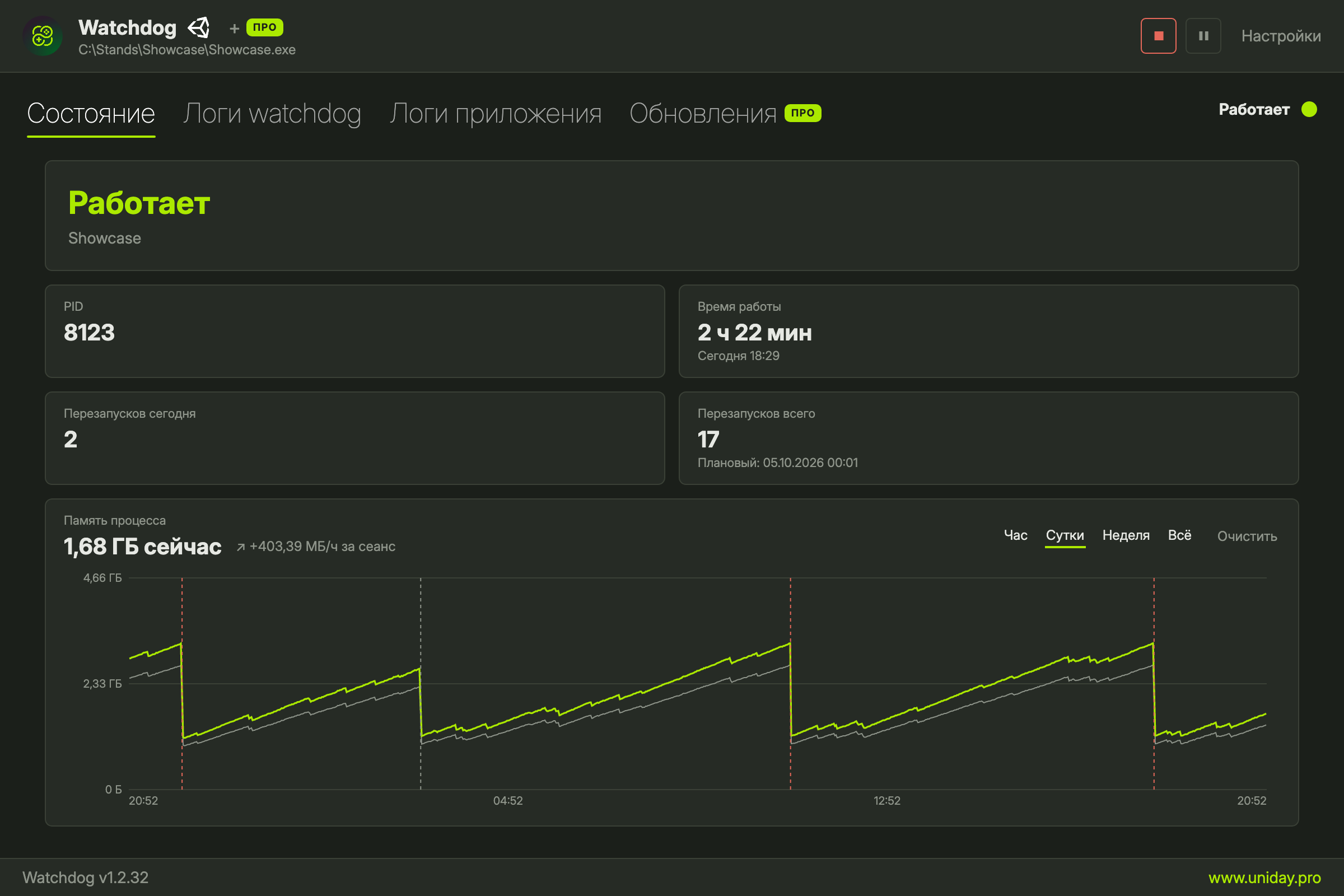Switch to the Логи watchdog tab

click(272, 114)
